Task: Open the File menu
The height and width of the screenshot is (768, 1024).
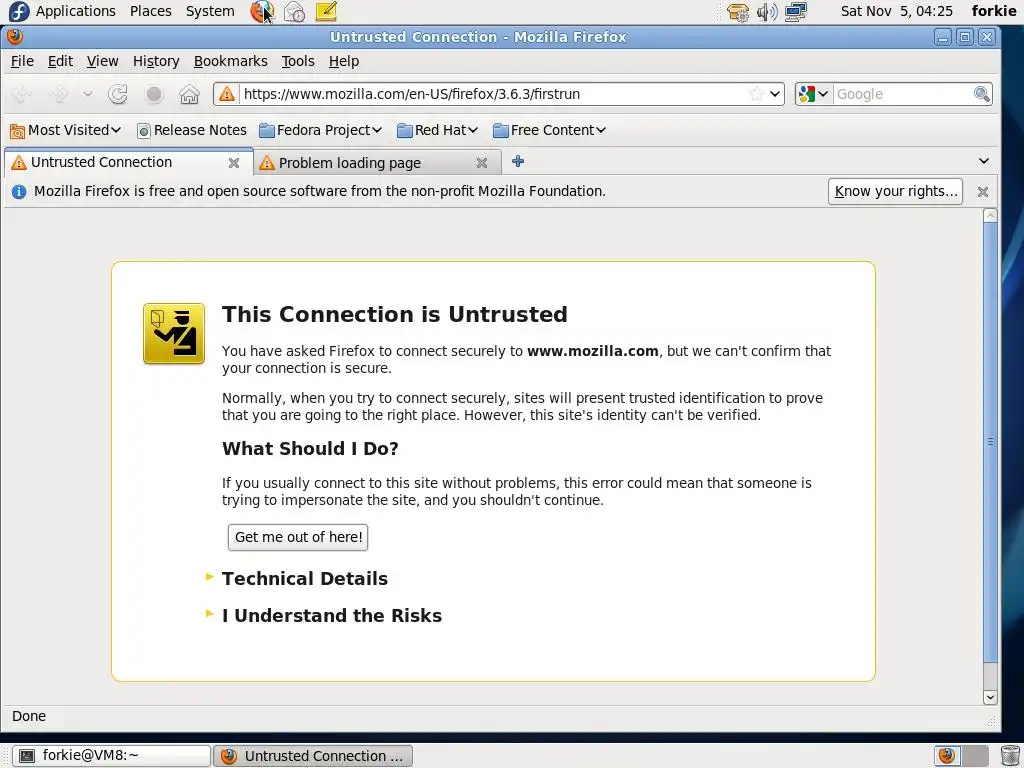Action: click(22, 61)
